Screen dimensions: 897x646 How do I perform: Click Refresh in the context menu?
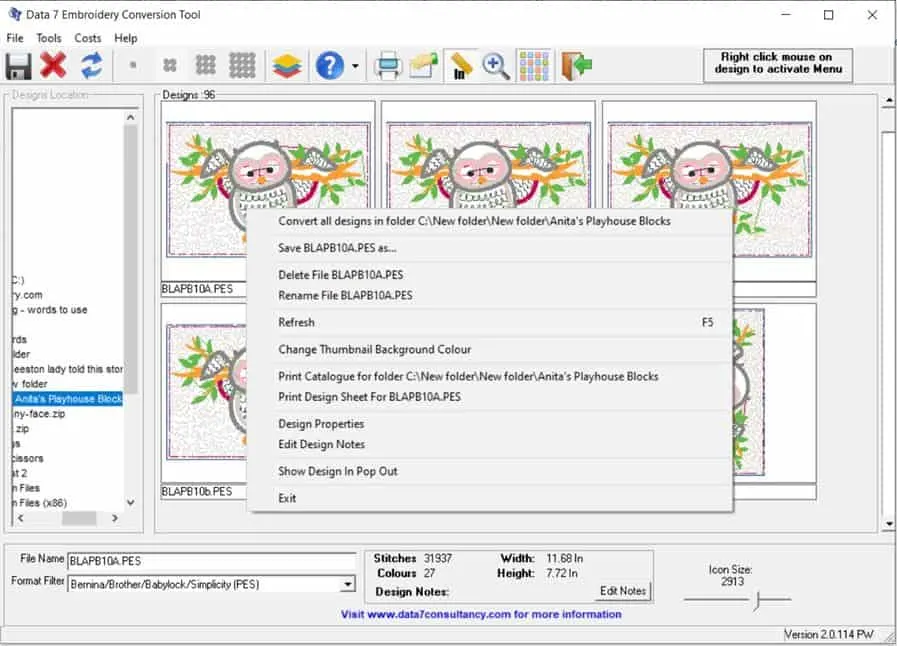pyautogui.click(x=490, y=323)
